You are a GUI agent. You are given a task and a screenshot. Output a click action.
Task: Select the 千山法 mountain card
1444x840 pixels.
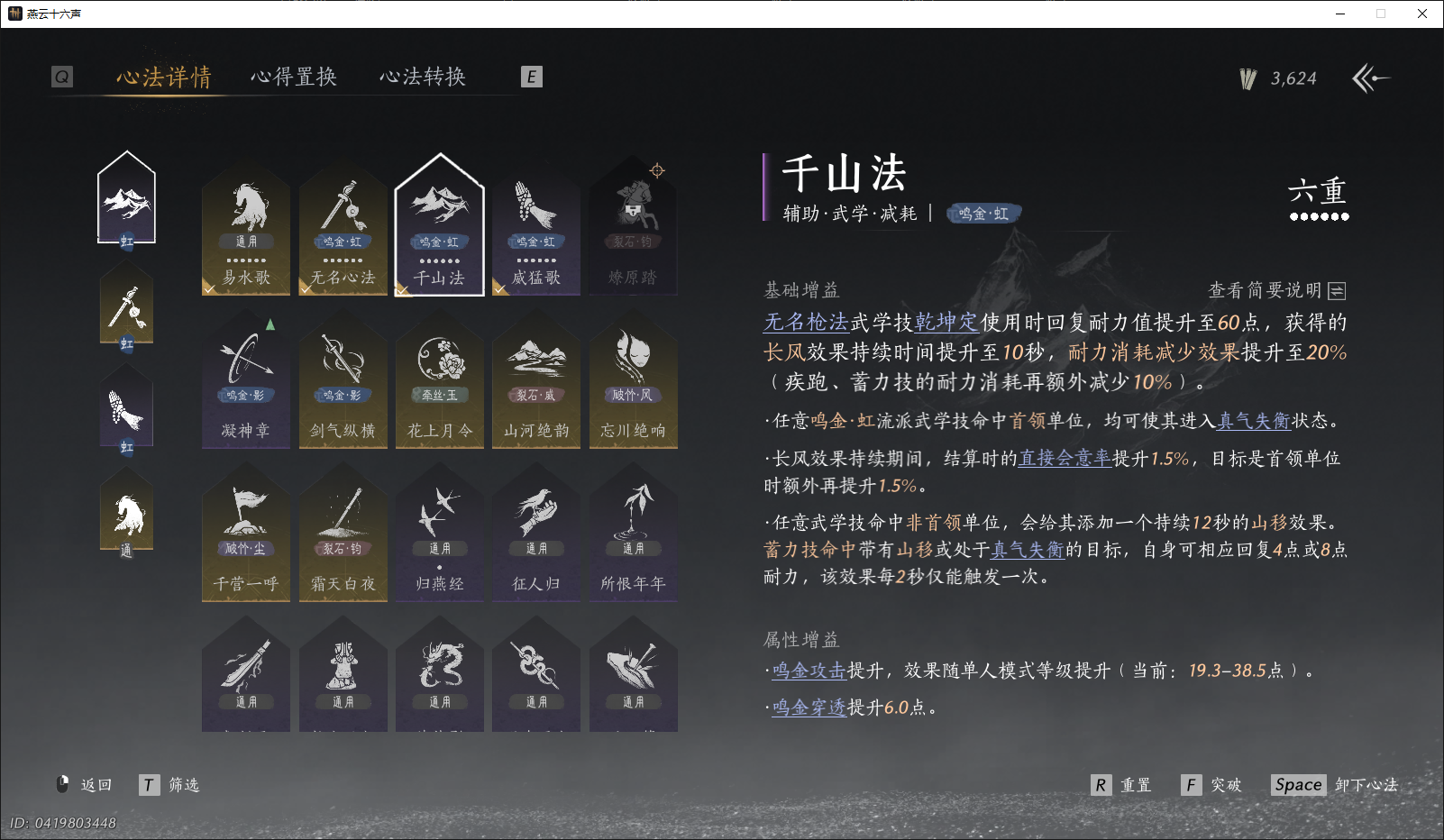pyautogui.click(x=440, y=225)
